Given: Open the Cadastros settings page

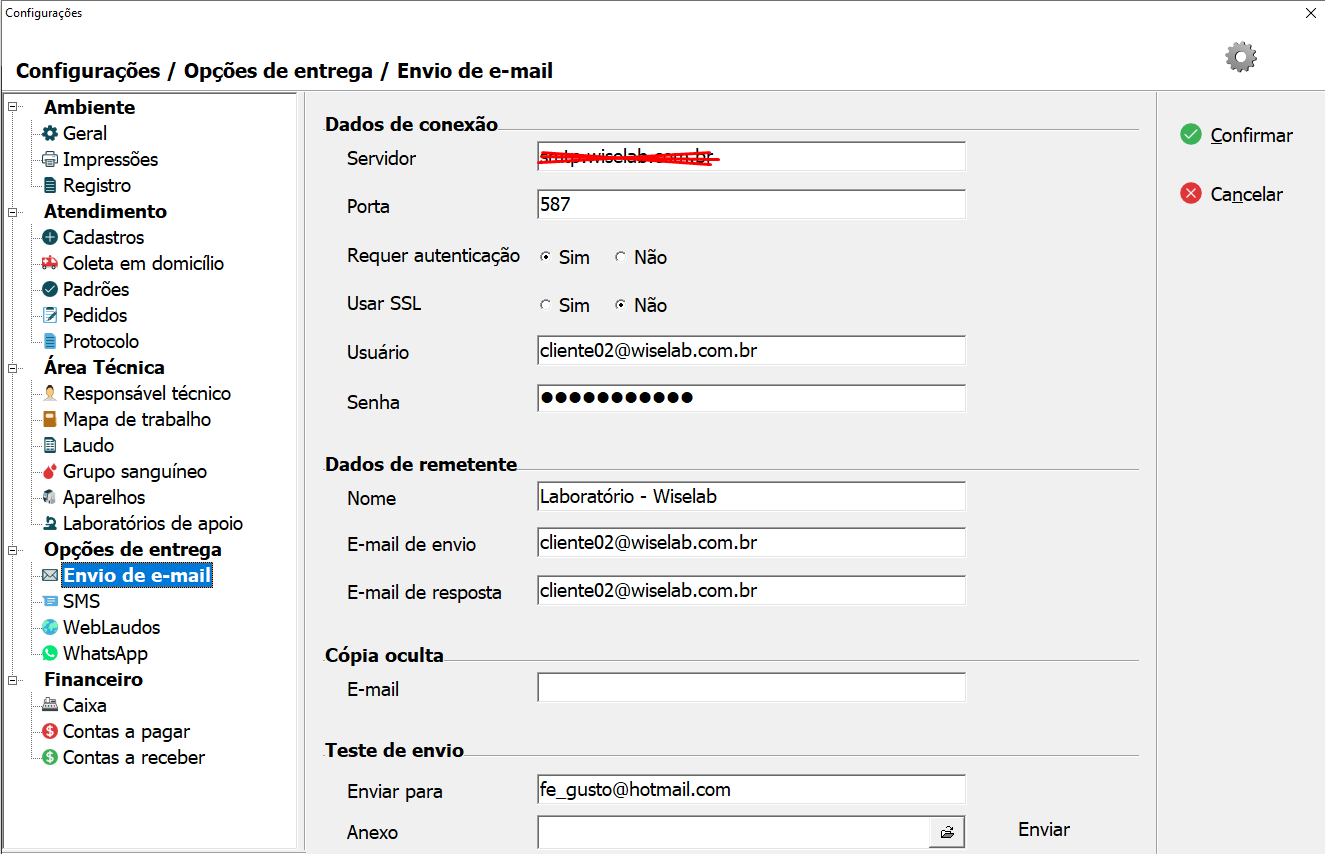Looking at the screenshot, I should (x=104, y=237).
